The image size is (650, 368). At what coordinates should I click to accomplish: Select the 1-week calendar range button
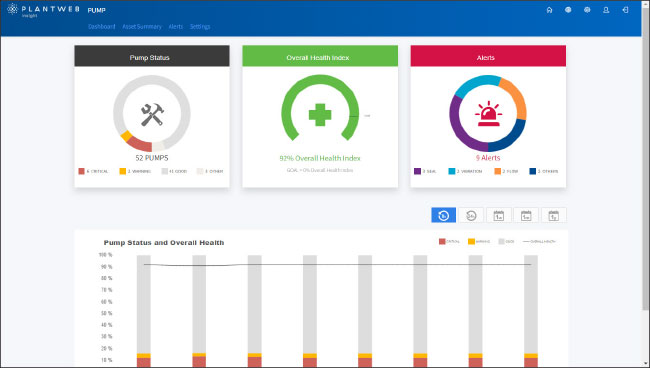[499, 215]
